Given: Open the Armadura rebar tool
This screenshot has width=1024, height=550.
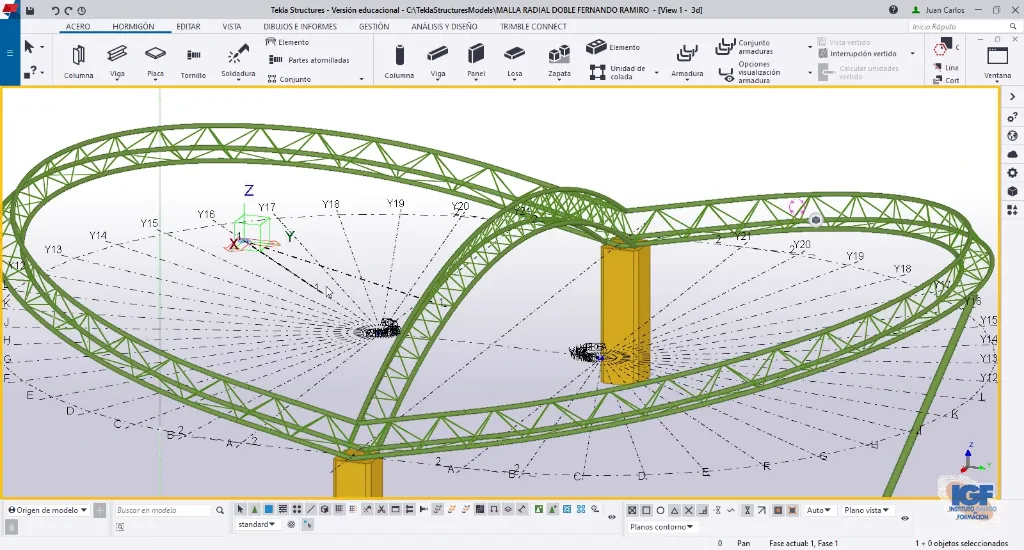Looking at the screenshot, I should click(x=687, y=61).
